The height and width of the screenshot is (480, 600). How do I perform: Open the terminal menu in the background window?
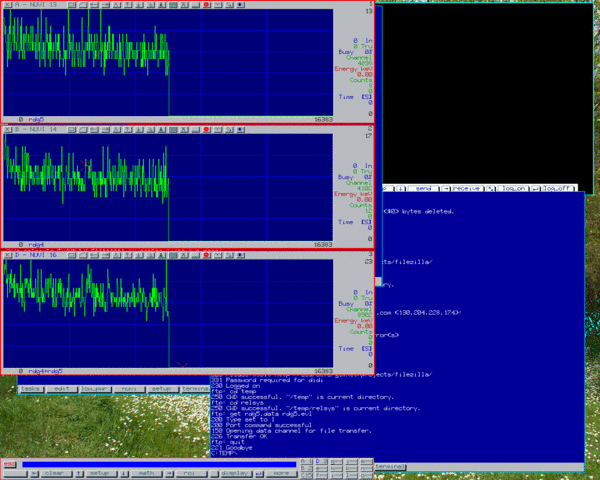click(x=195, y=389)
